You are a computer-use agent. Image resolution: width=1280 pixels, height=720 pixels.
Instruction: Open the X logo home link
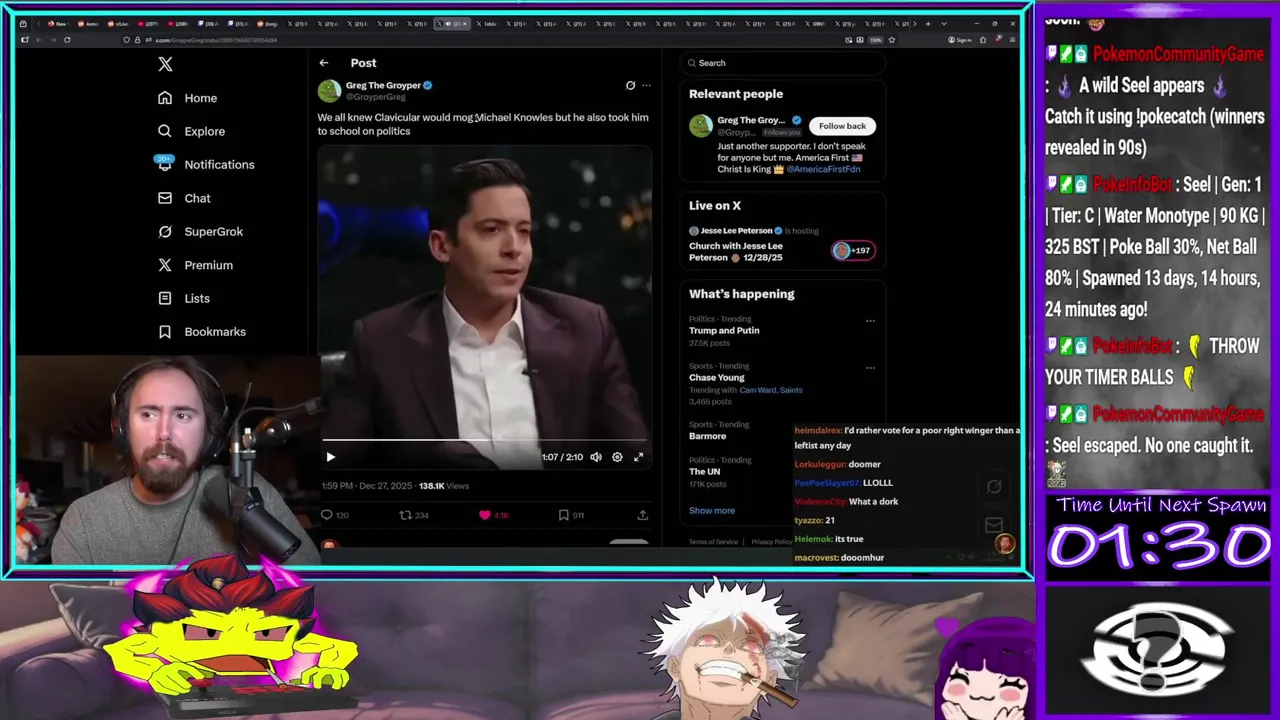[165, 64]
